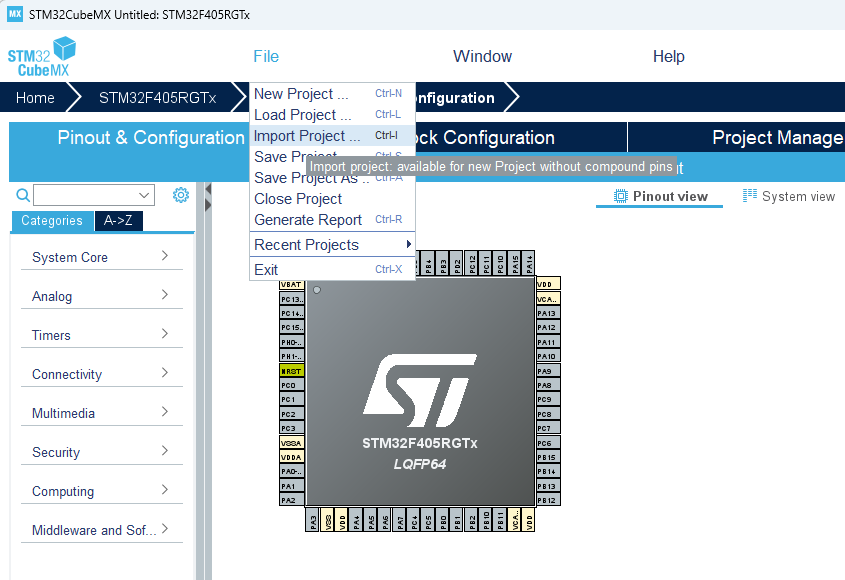Select pin PC6 on the chip
This screenshot has width=845, height=580.
548,443
